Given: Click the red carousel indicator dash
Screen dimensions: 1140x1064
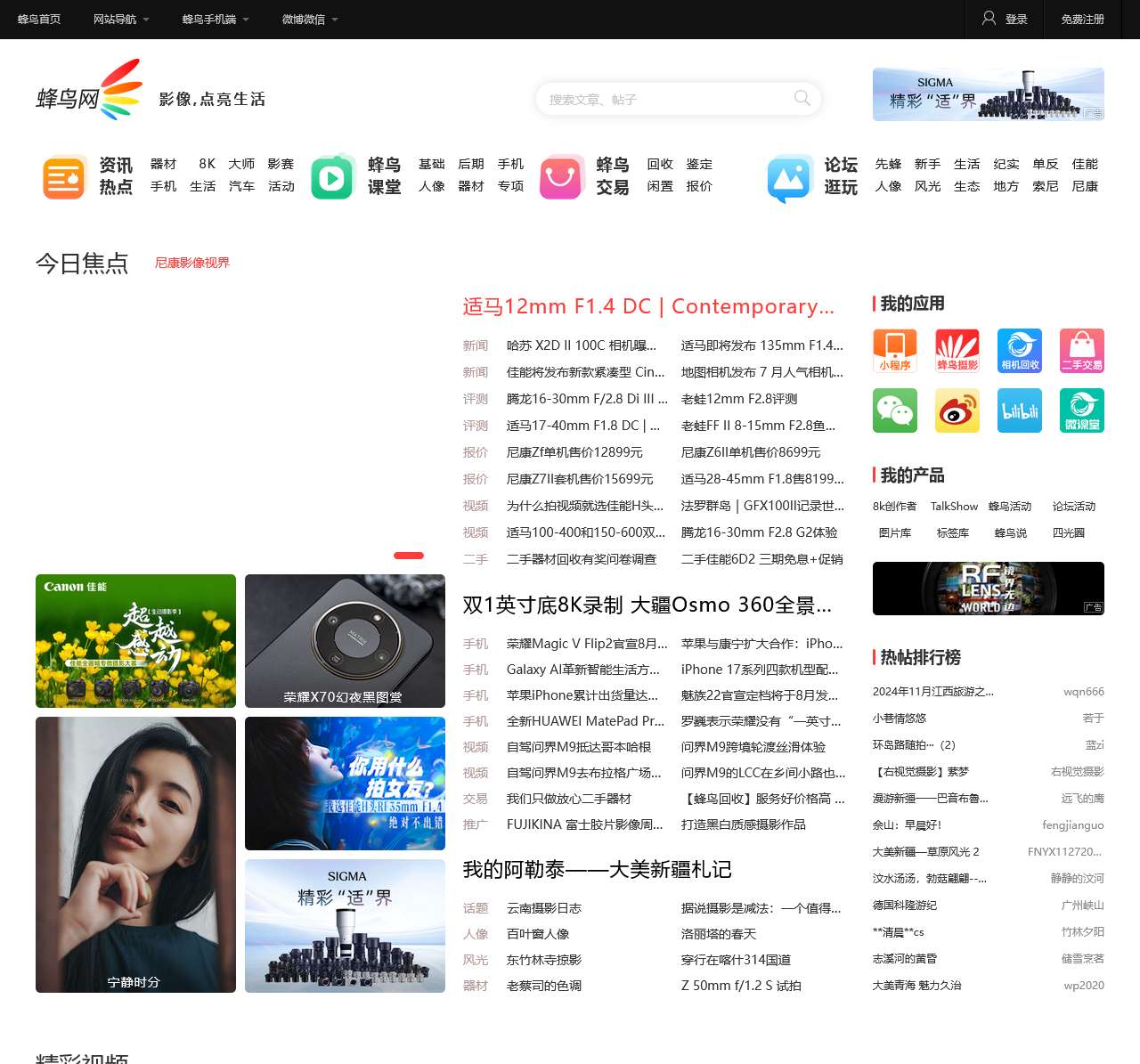Looking at the screenshot, I should tap(409, 555).
